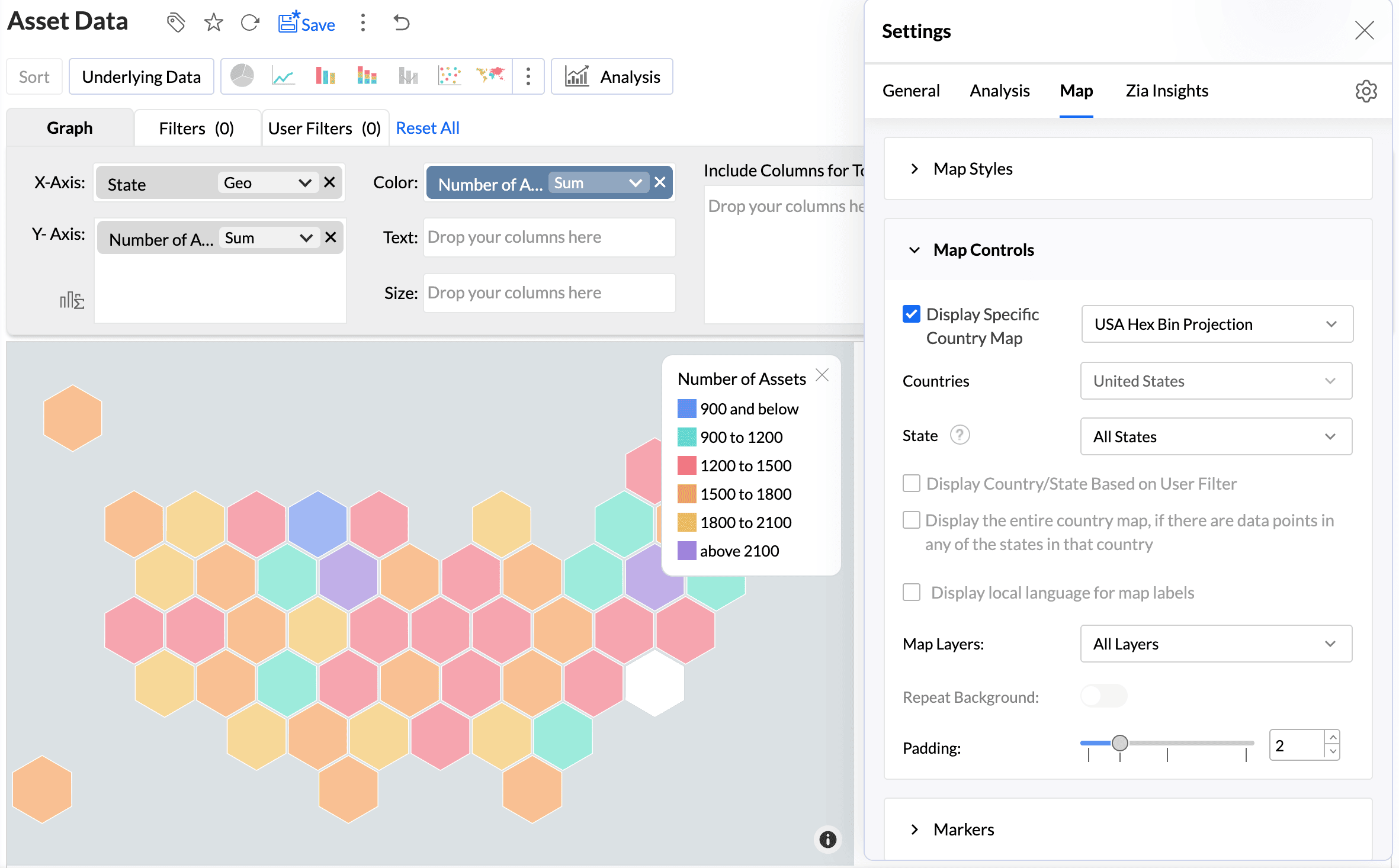The height and width of the screenshot is (868, 1399).
Task: Toggle the Repeat Background switch
Action: click(1103, 696)
